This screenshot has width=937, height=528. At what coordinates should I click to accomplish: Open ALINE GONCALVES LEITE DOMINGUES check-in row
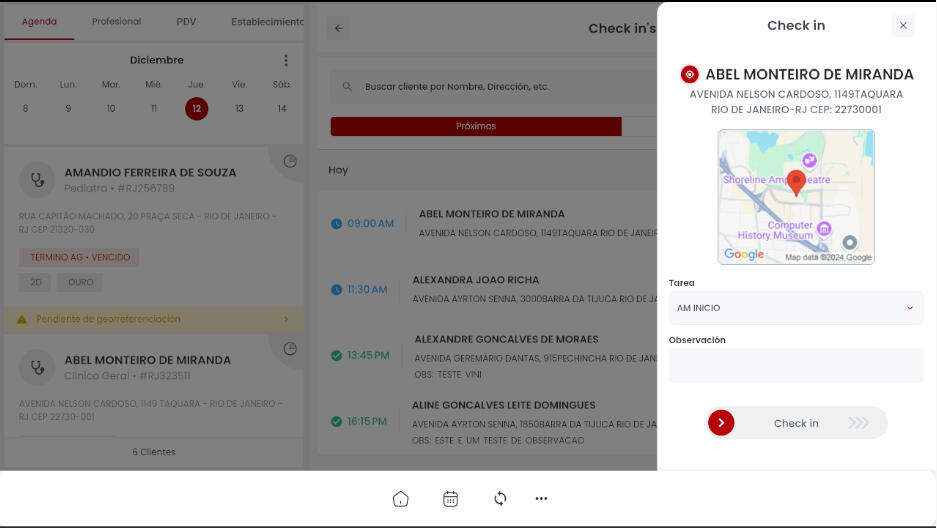point(488,422)
